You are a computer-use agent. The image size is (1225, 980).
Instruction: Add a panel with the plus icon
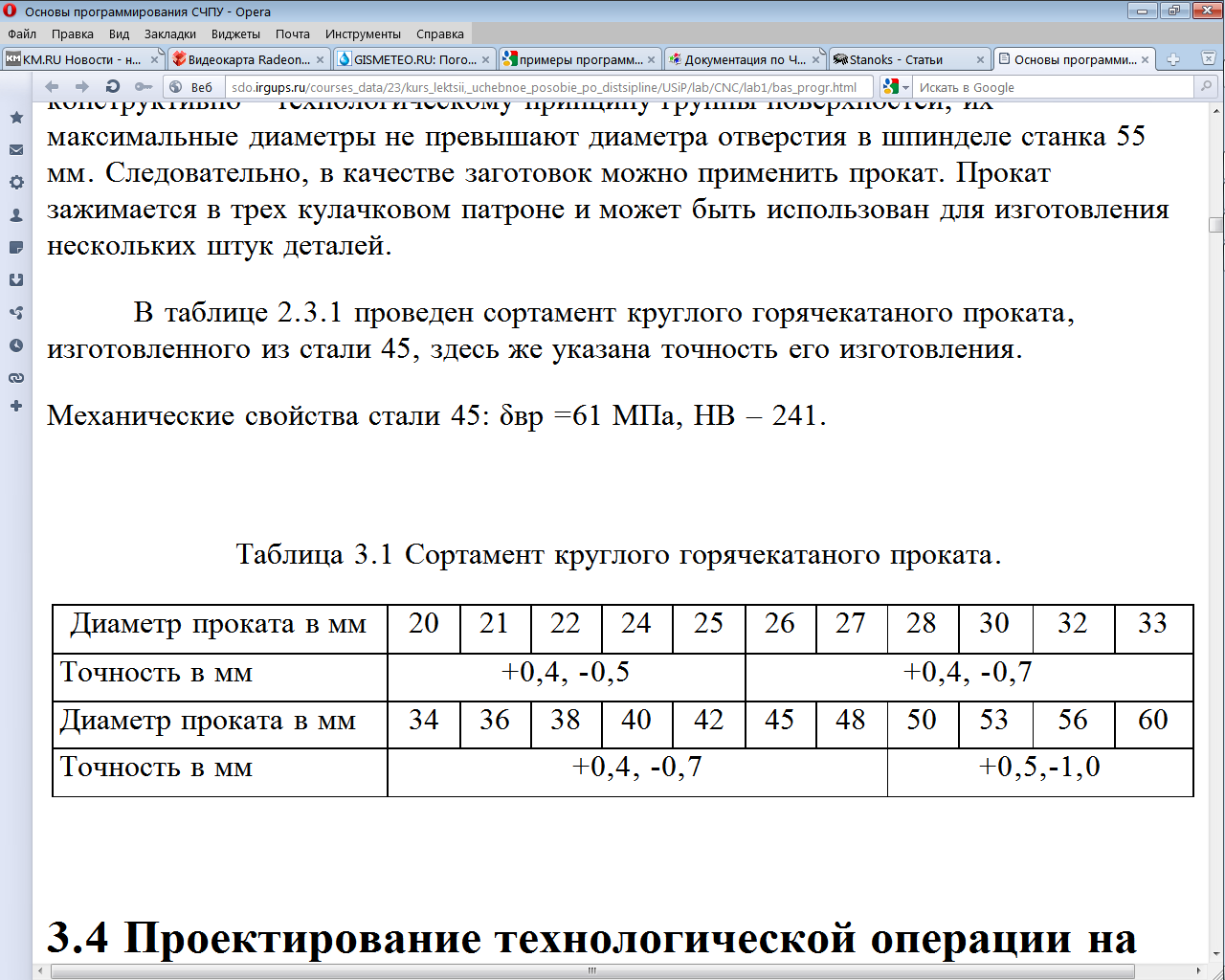(x=16, y=406)
